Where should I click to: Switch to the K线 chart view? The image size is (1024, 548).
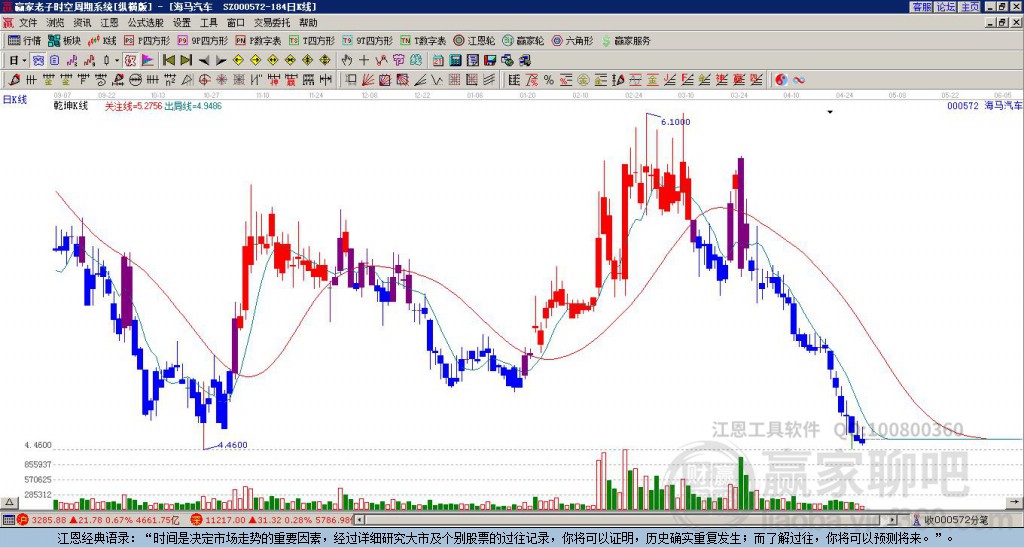103,40
